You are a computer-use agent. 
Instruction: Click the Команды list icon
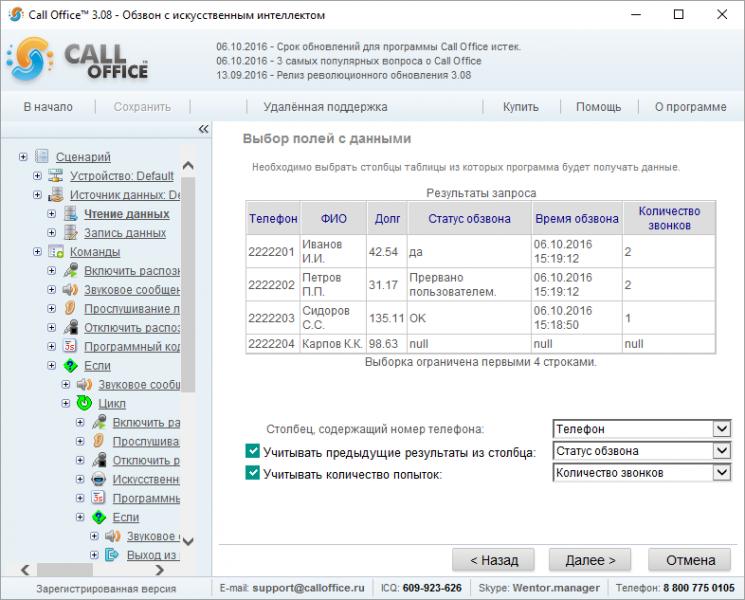pyautogui.click(x=56, y=251)
